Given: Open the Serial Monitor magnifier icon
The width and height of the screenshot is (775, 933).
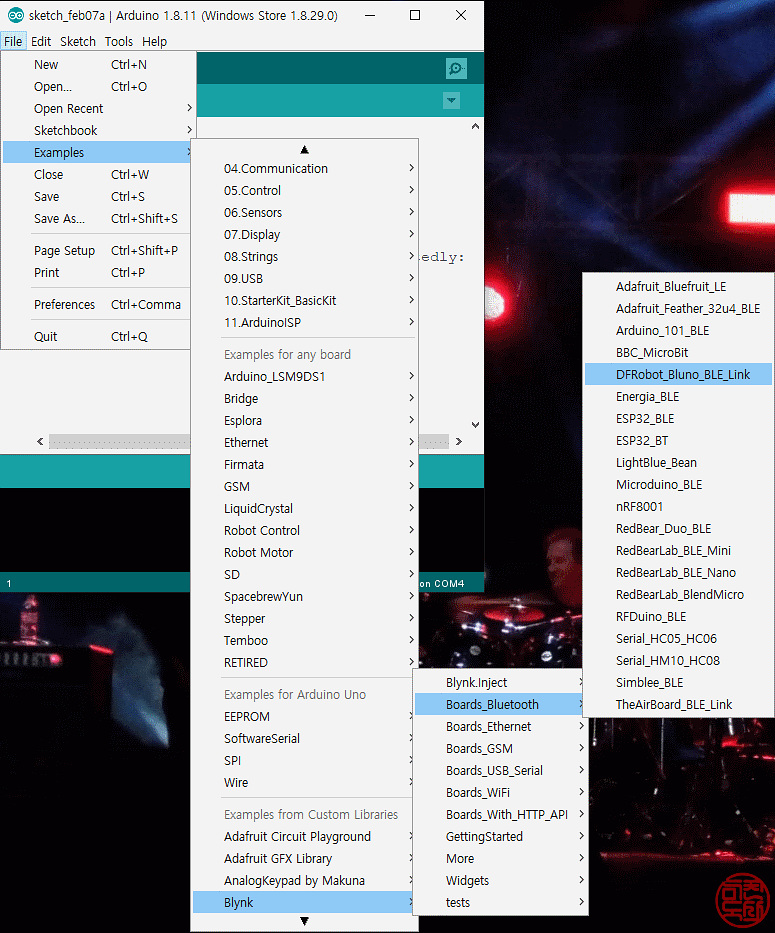Looking at the screenshot, I should coord(456,68).
